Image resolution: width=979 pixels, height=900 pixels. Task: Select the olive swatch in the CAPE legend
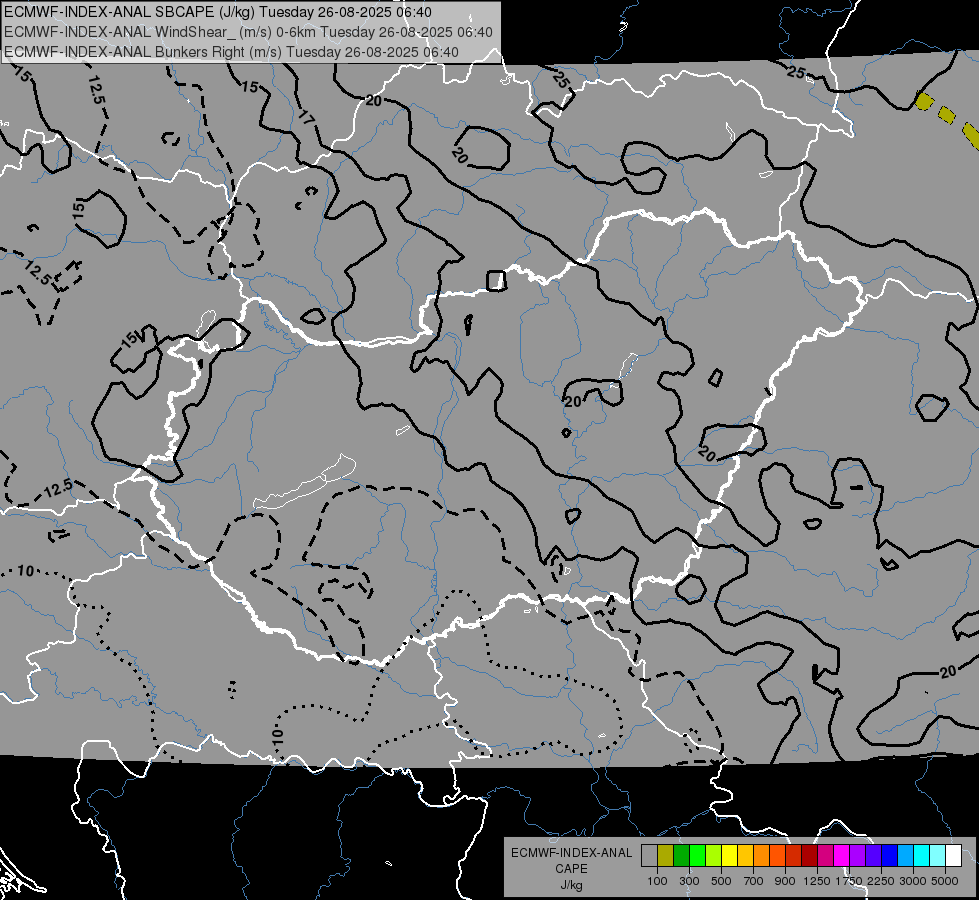(666, 856)
